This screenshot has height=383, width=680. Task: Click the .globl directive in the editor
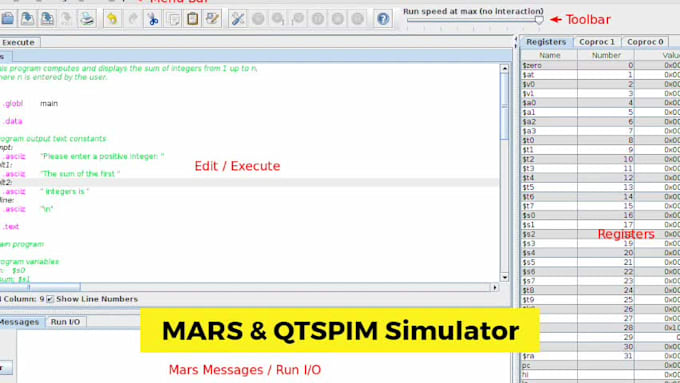point(13,104)
